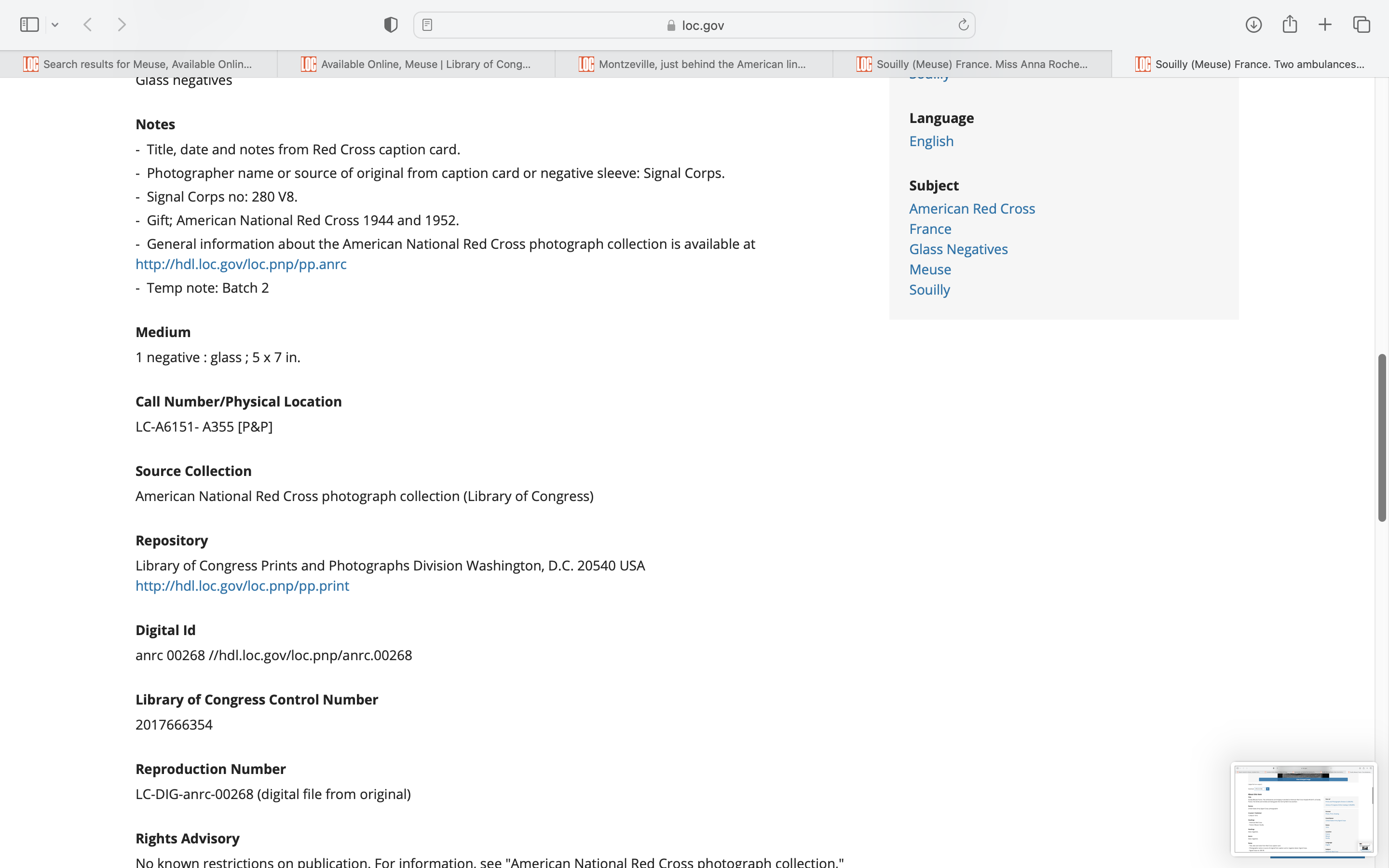The image size is (1389, 868).
Task: Select American Red Cross subject link
Action: tap(972, 208)
